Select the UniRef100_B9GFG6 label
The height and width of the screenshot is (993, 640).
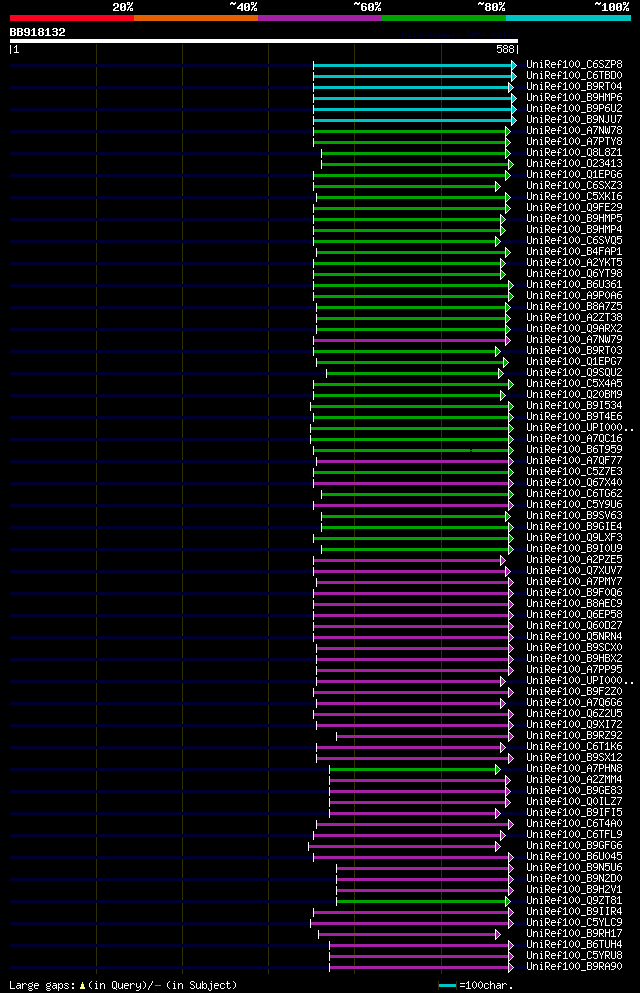point(574,845)
